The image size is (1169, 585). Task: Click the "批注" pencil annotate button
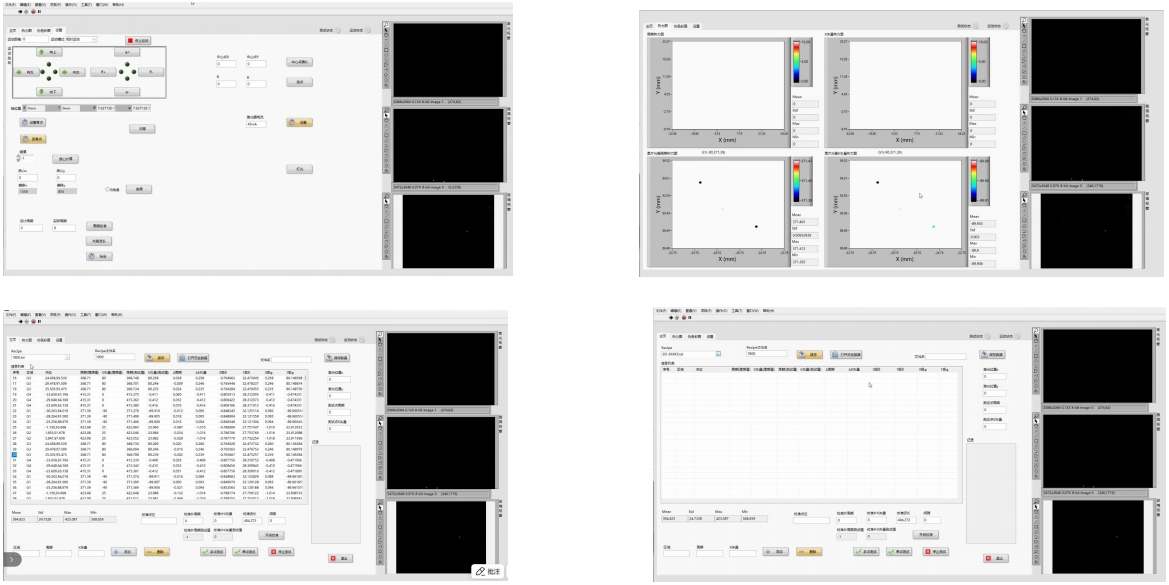point(491,569)
